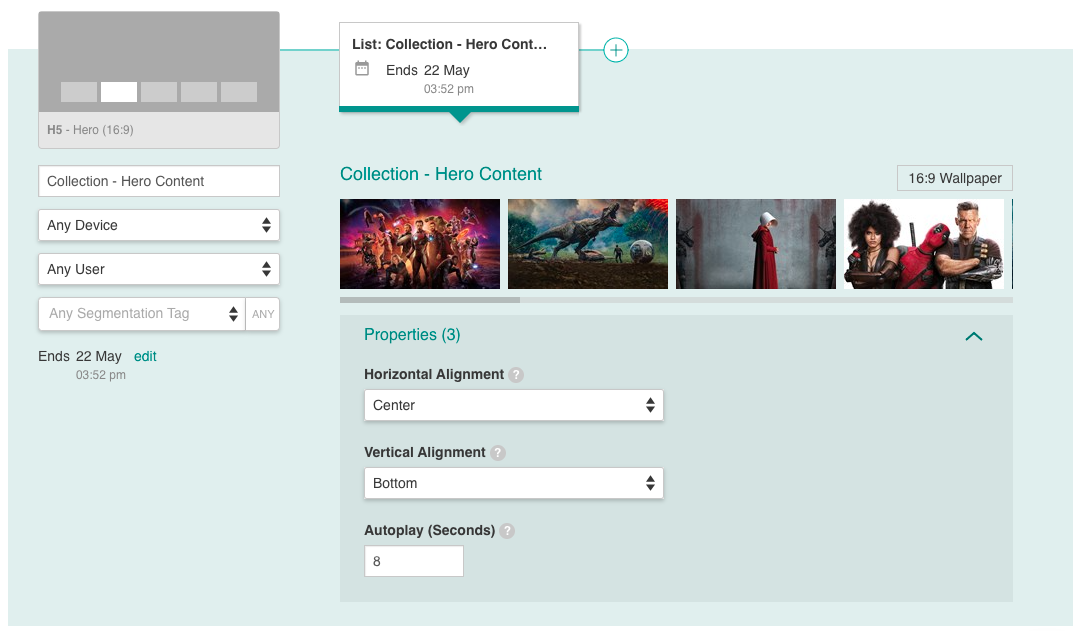1080x631 pixels.
Task: Click the edit link next to Ends 22 May
Action: tap(145, 356)
